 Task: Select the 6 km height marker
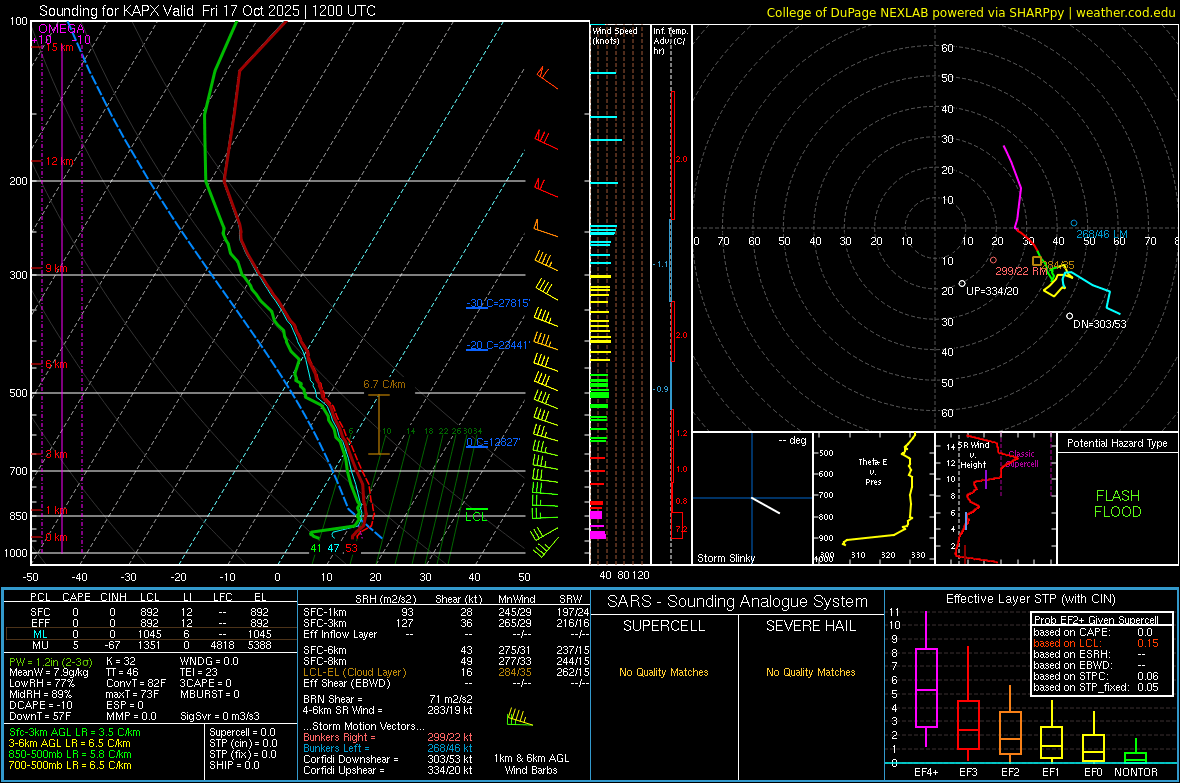point(56,364)
